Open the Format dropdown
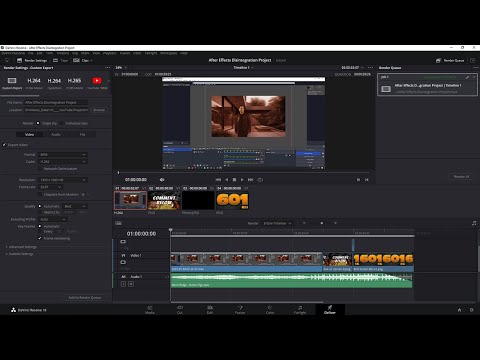Image resolution: width=480 pixels, height=360 pixels. (x=63, y=154)
